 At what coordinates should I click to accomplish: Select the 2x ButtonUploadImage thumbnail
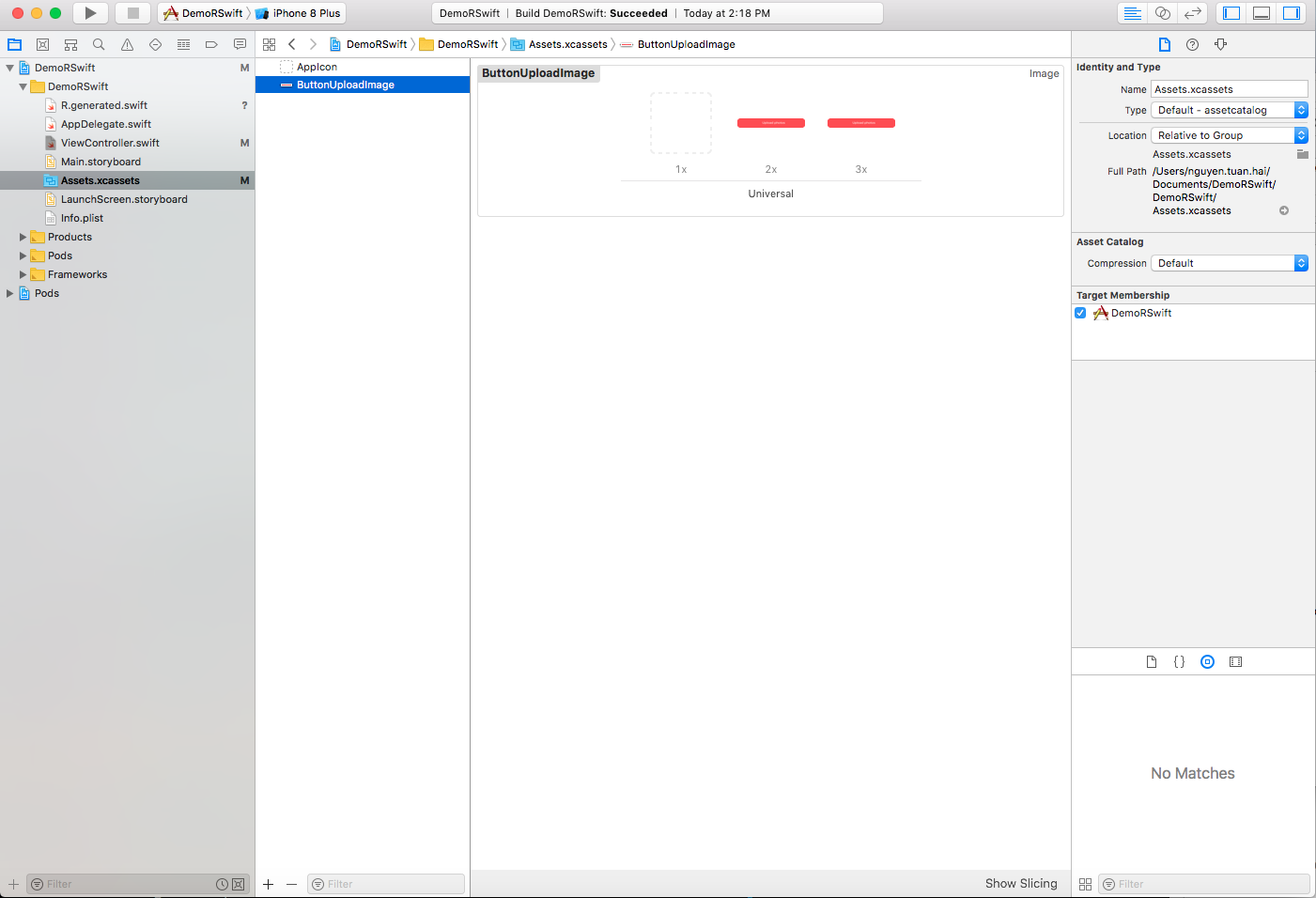tap(771, 123)
